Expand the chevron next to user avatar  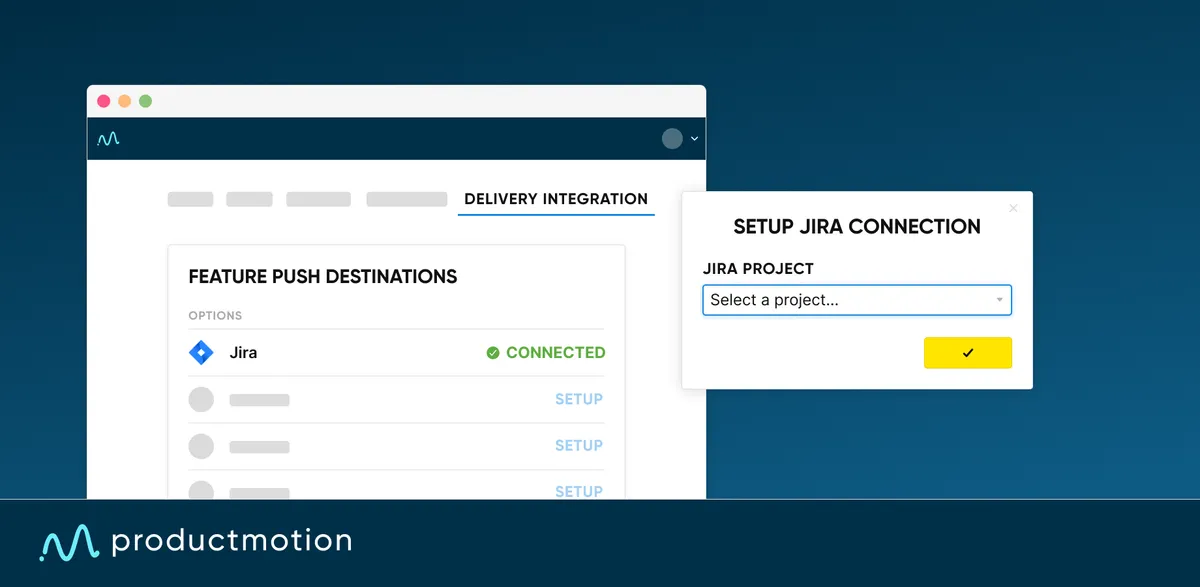[694, 139]
